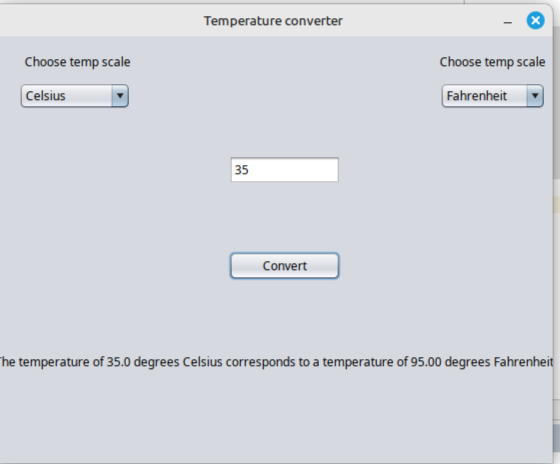560x464 pixels.
Task: Click the "Temperature converter" title bar text
Action: (x=273, y=21)
